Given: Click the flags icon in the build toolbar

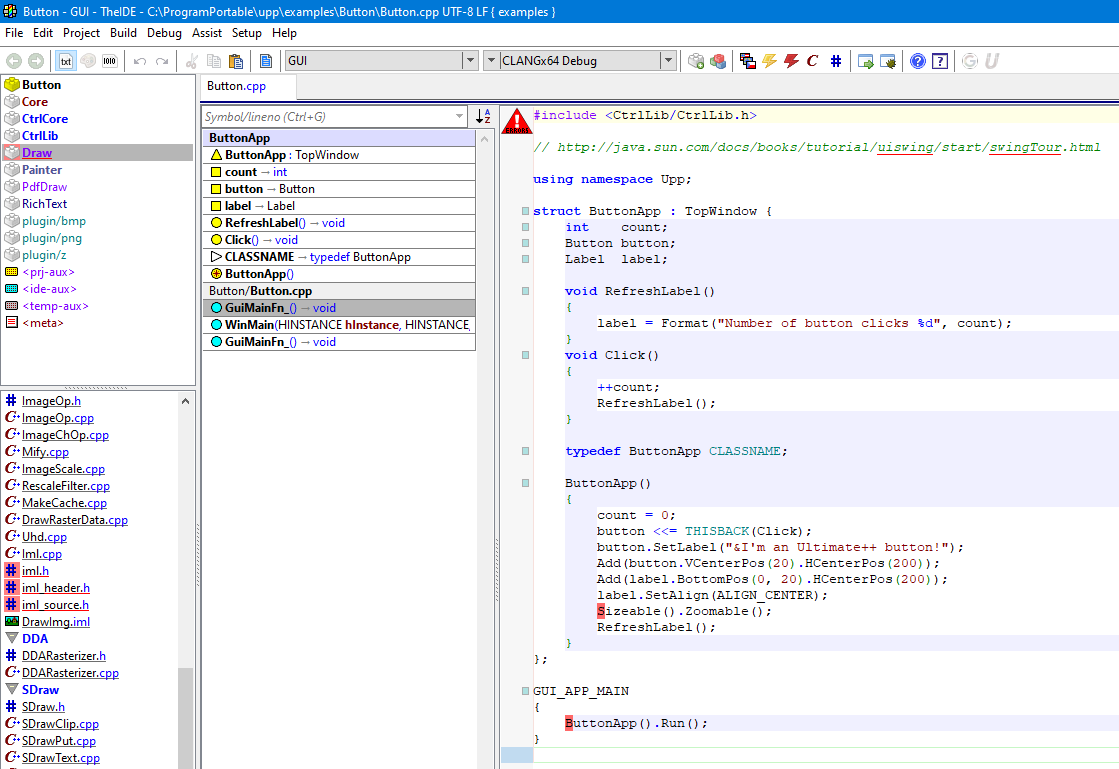Looking at the screenshot, I should pyautogui.click(x=747, y=61).
